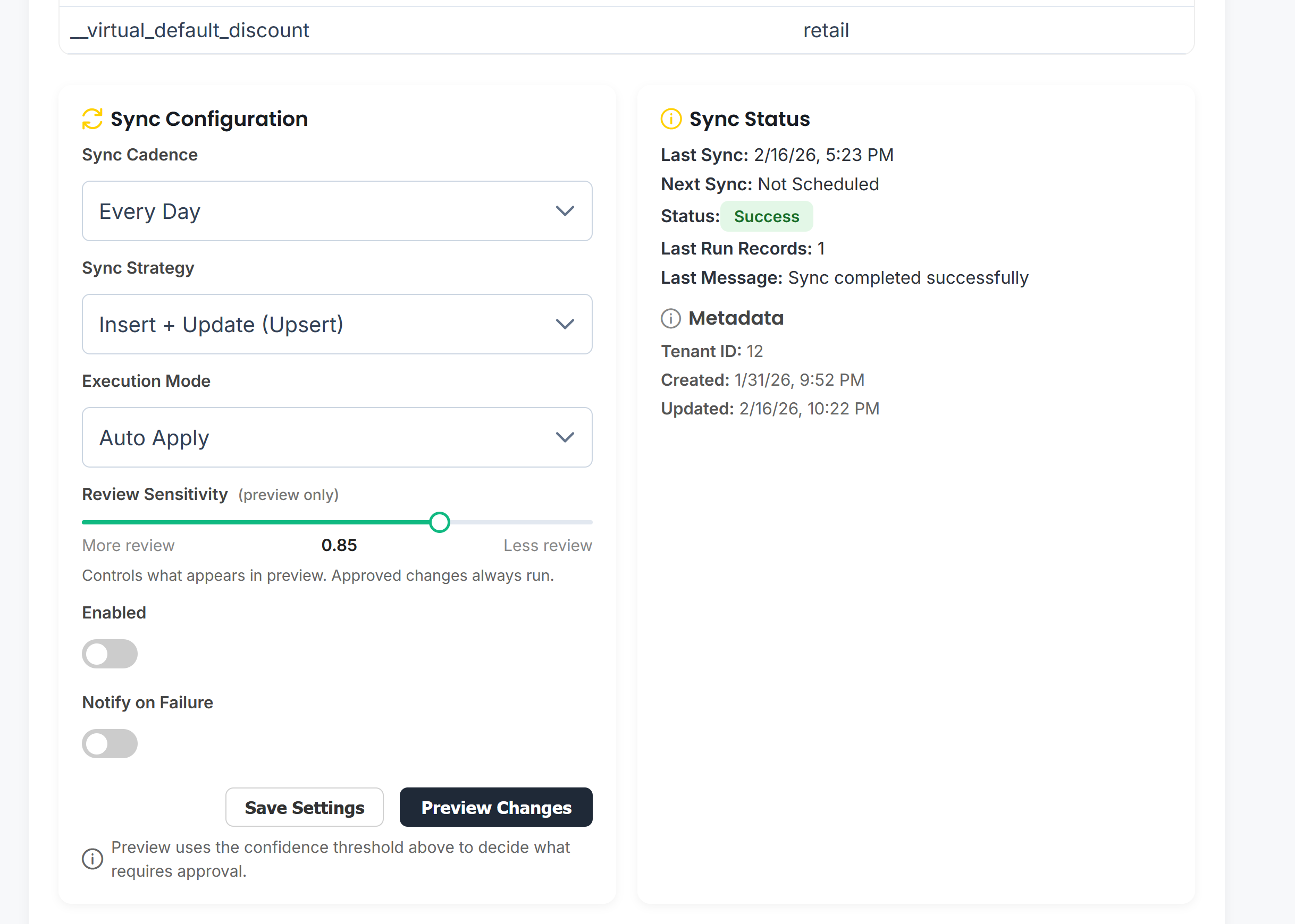Open the Insert + Update (Upsert) dropdown
The width and height of the screenshot is (1295, 924).
[337, 324]
